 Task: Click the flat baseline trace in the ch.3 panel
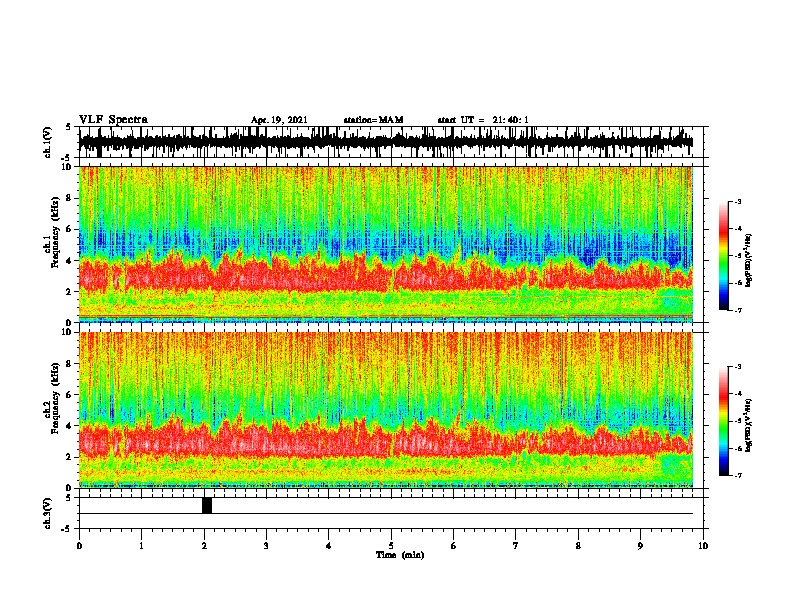(385, 514)
